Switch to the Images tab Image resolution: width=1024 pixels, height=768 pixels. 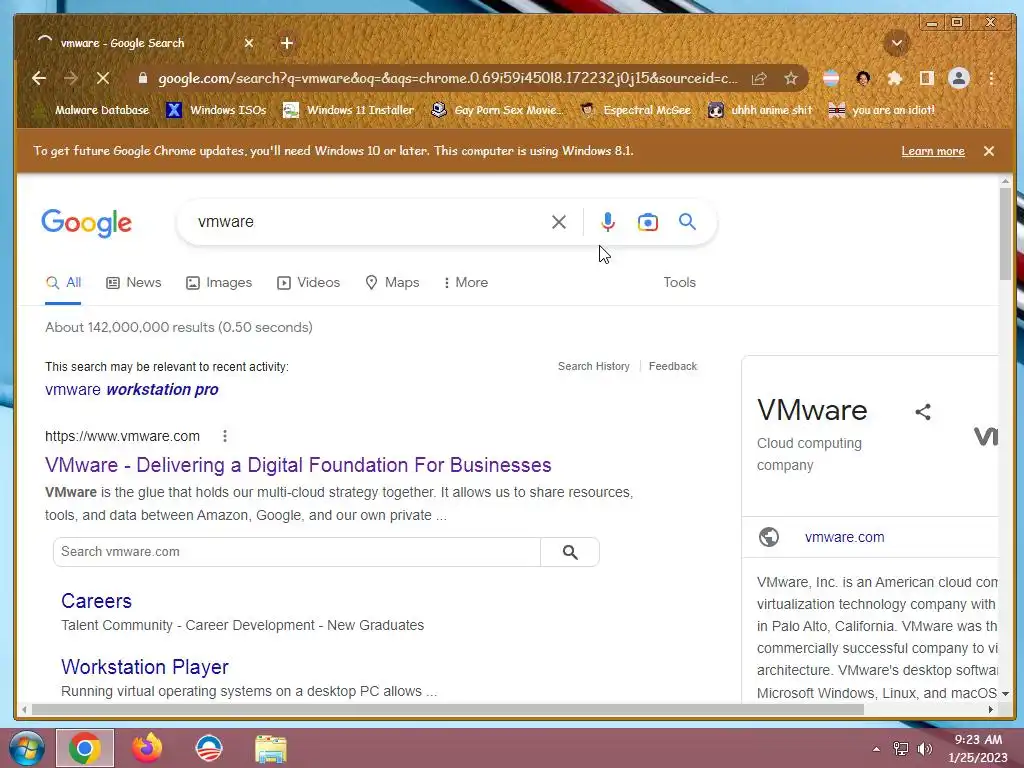219,283
